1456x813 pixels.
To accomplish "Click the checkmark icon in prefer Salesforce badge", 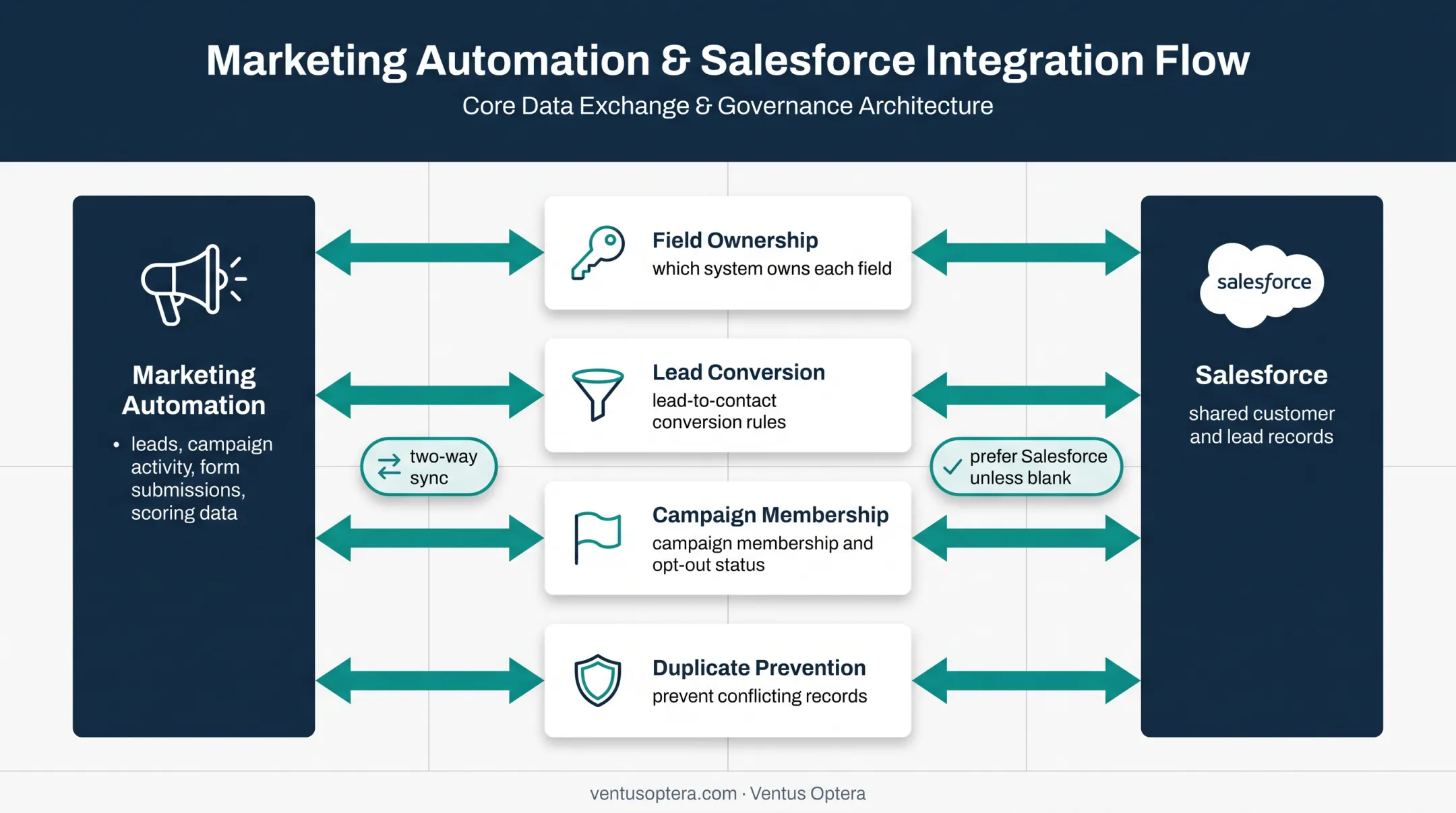I will click(952, 466).
